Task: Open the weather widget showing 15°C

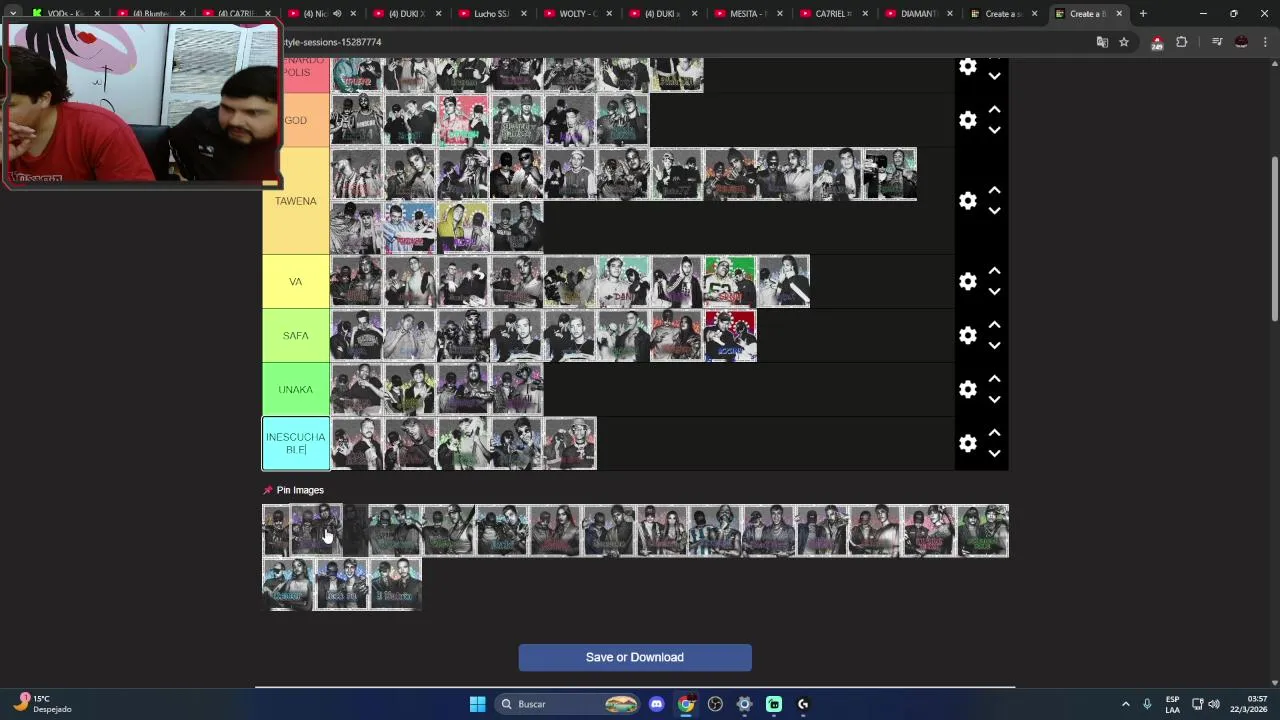Action: click(43, 704)
